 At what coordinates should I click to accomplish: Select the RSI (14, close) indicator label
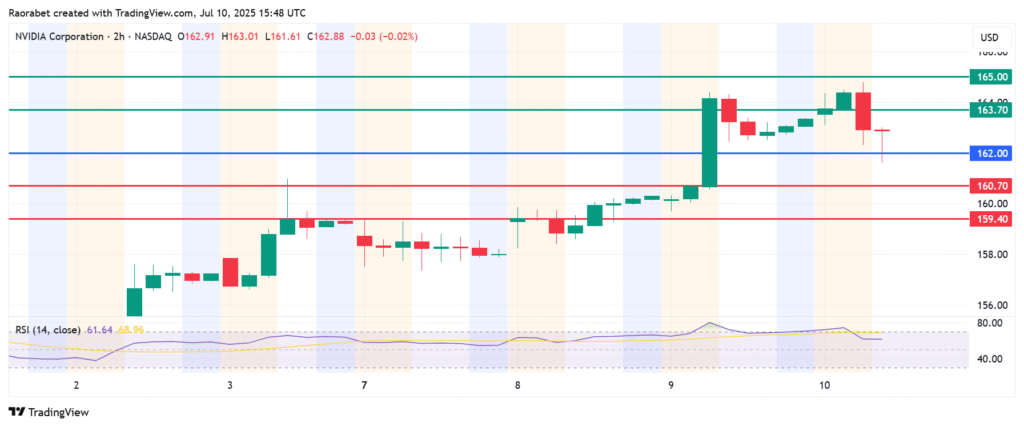pyautogui.click(x=47, y=329)
